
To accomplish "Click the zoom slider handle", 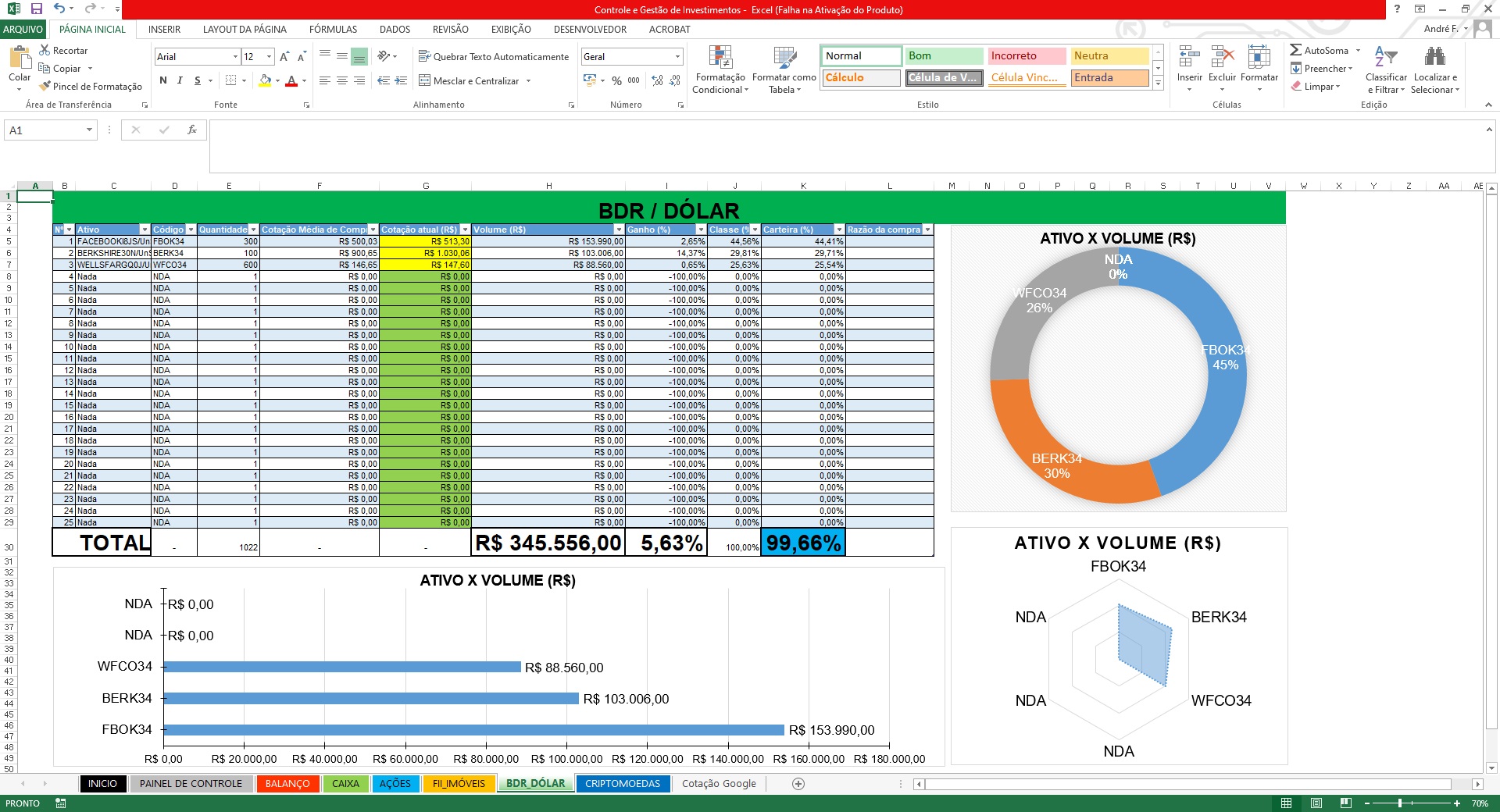I will coord(1400,803).
